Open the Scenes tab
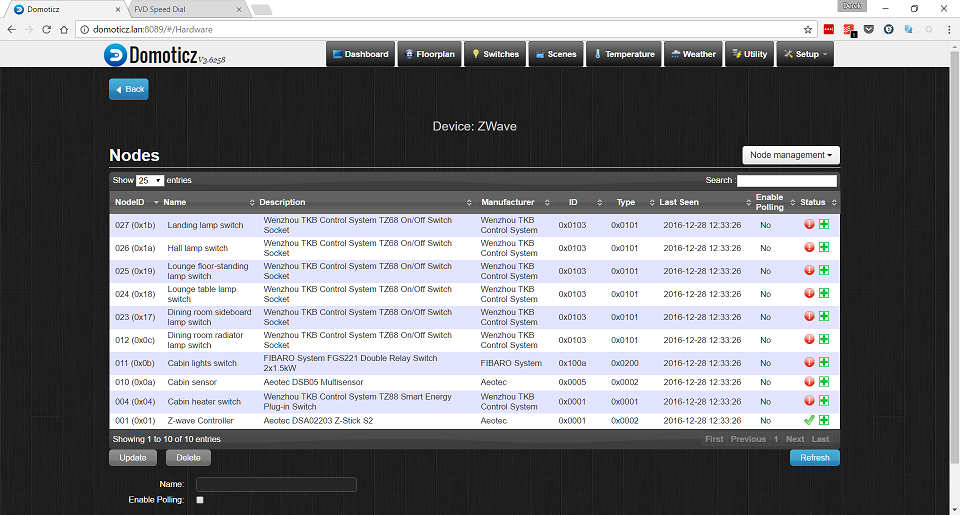960x515 pixels. [556, 54]
